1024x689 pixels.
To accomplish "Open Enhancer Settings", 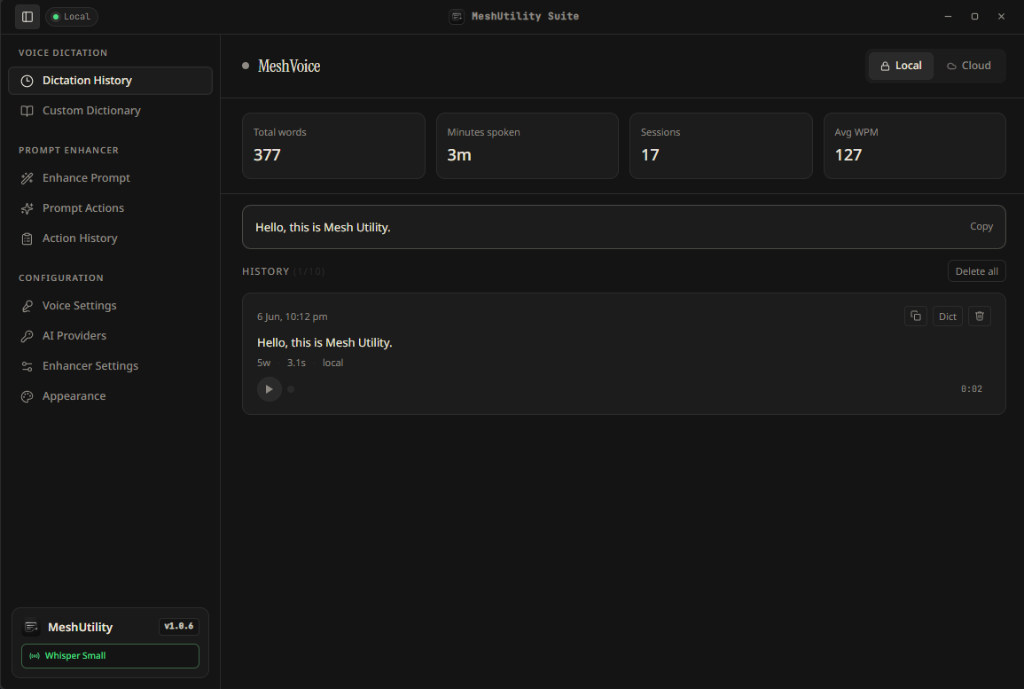I will pos(110,366).
